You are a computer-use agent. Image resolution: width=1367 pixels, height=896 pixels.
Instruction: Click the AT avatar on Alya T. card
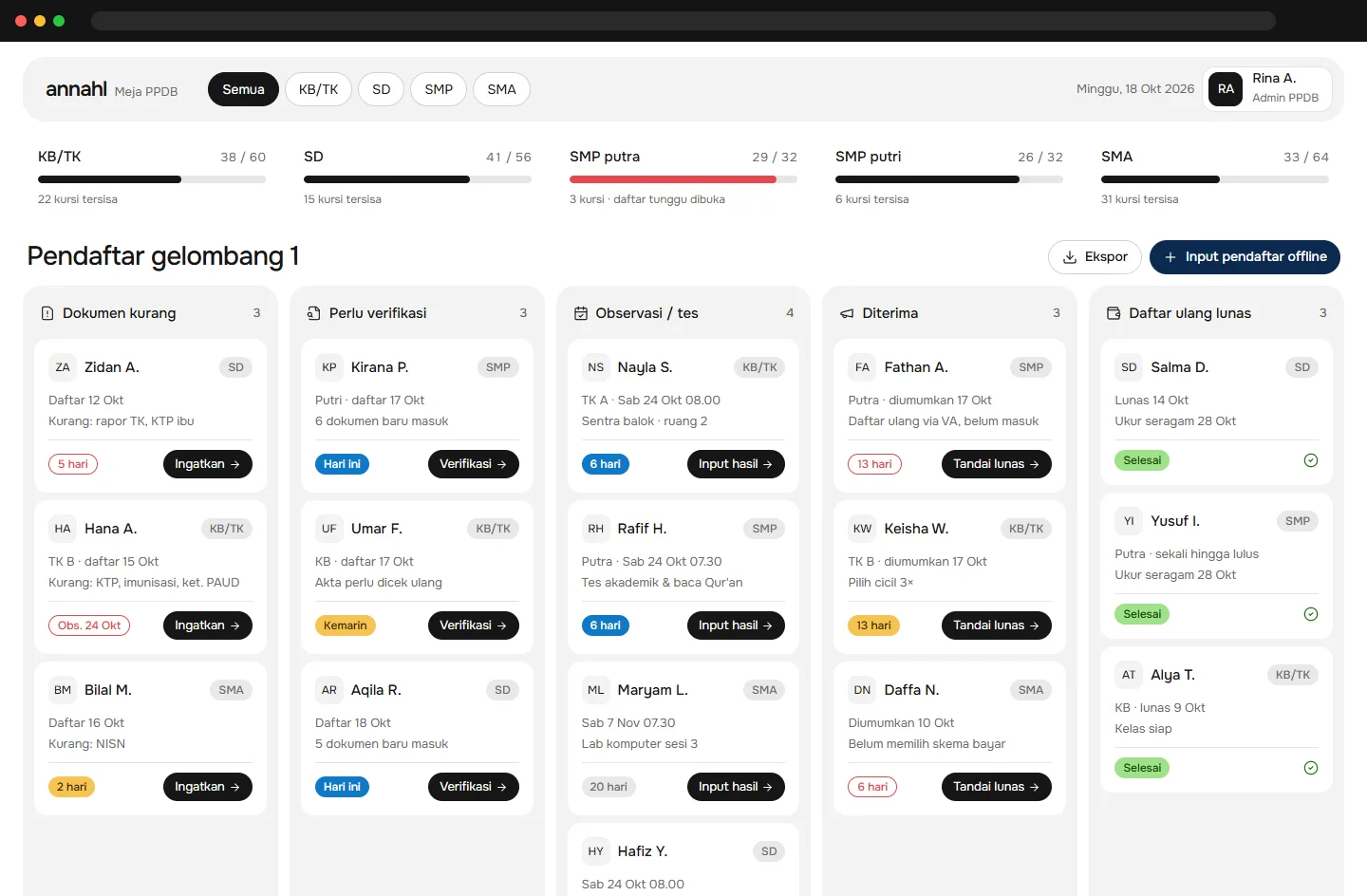point(1129,675)
